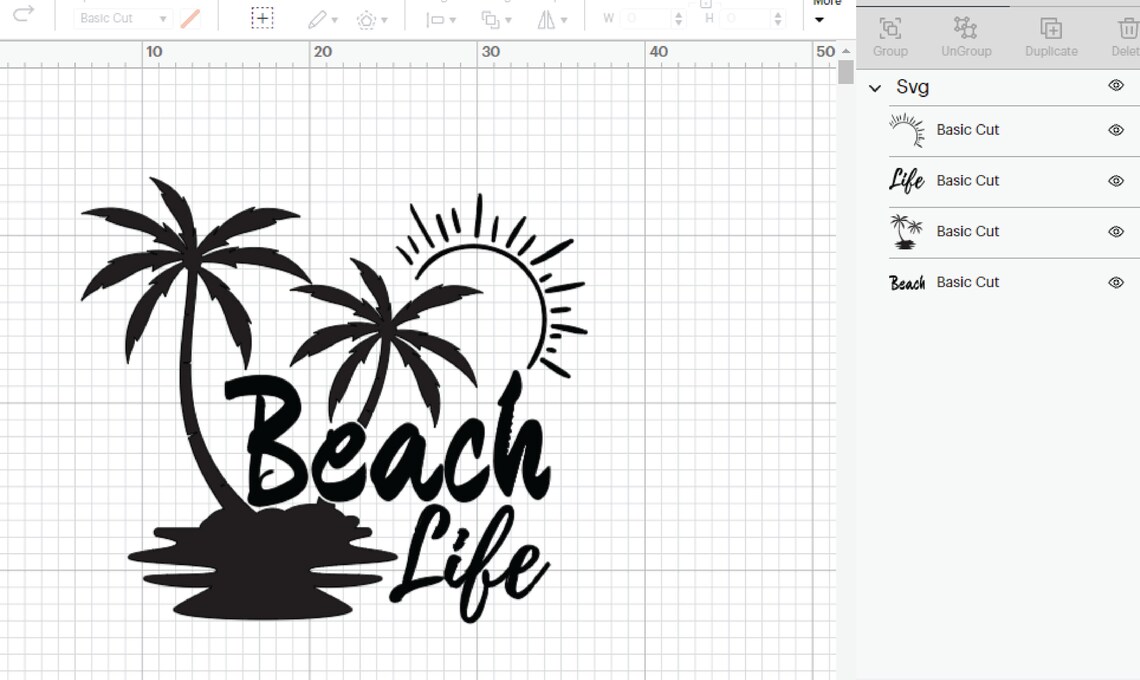1140x680 pixels.
Task: Open the Basic Cut operation dropdown
Action: (120, 18)
